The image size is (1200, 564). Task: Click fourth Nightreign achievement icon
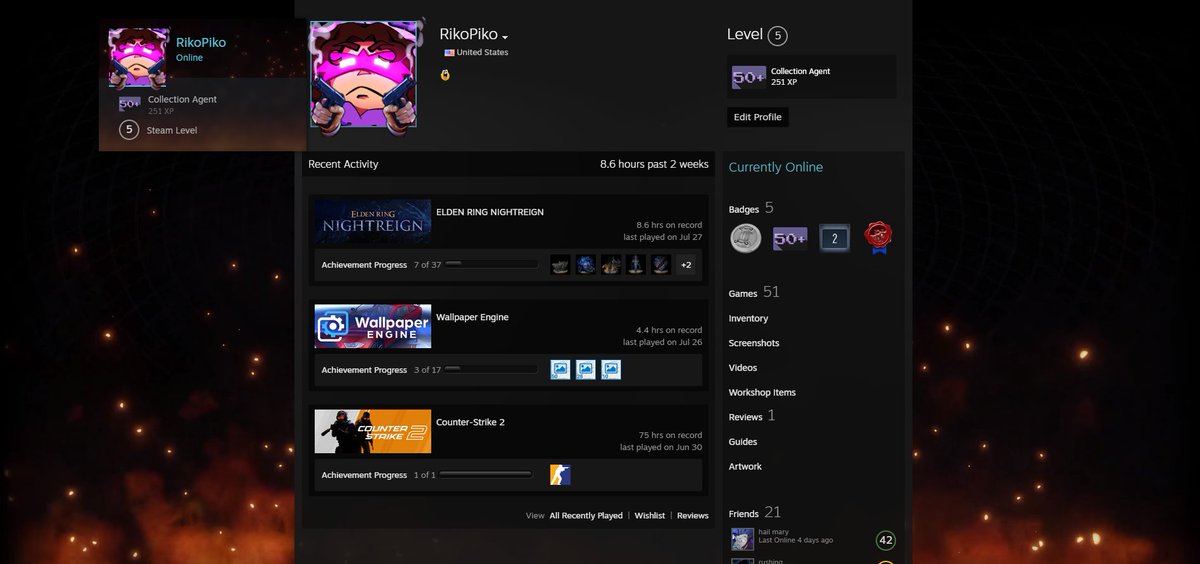coord(636,265)
